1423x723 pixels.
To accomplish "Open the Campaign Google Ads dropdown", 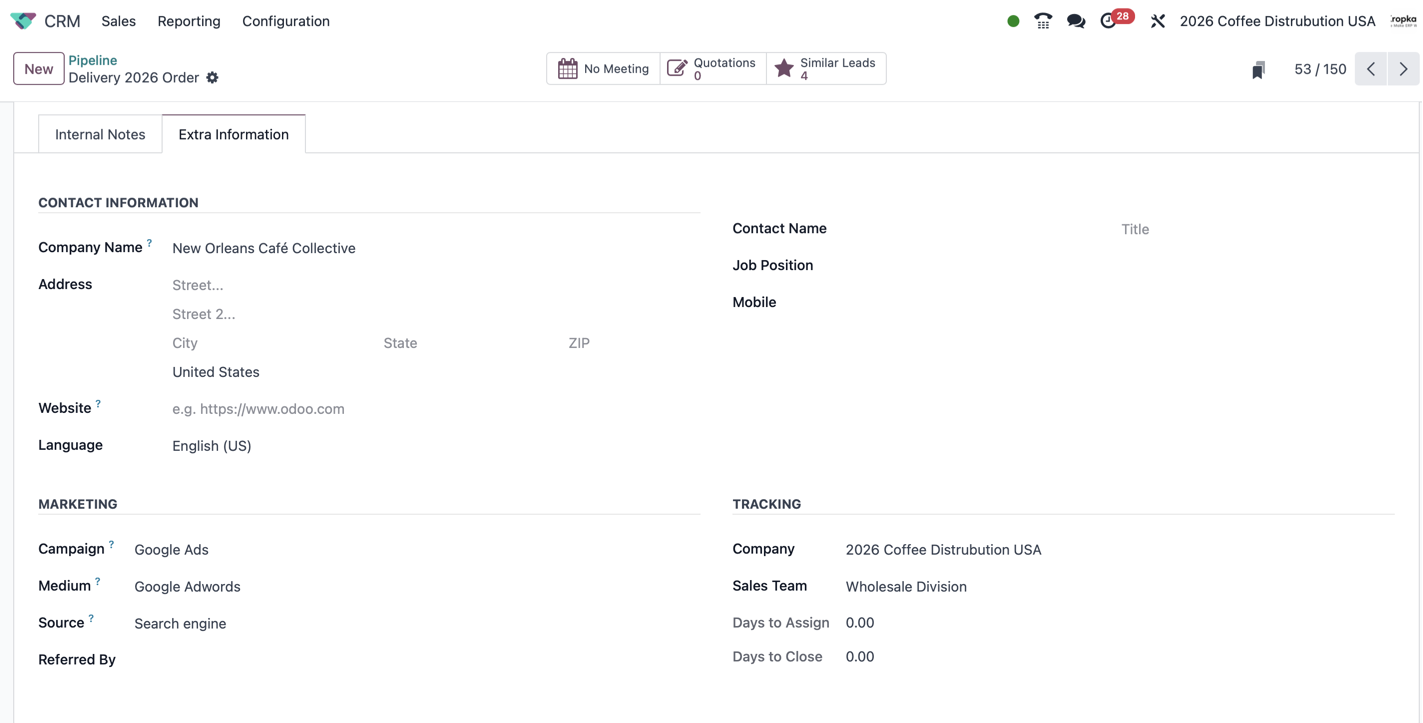I will [x=416, y=550].
